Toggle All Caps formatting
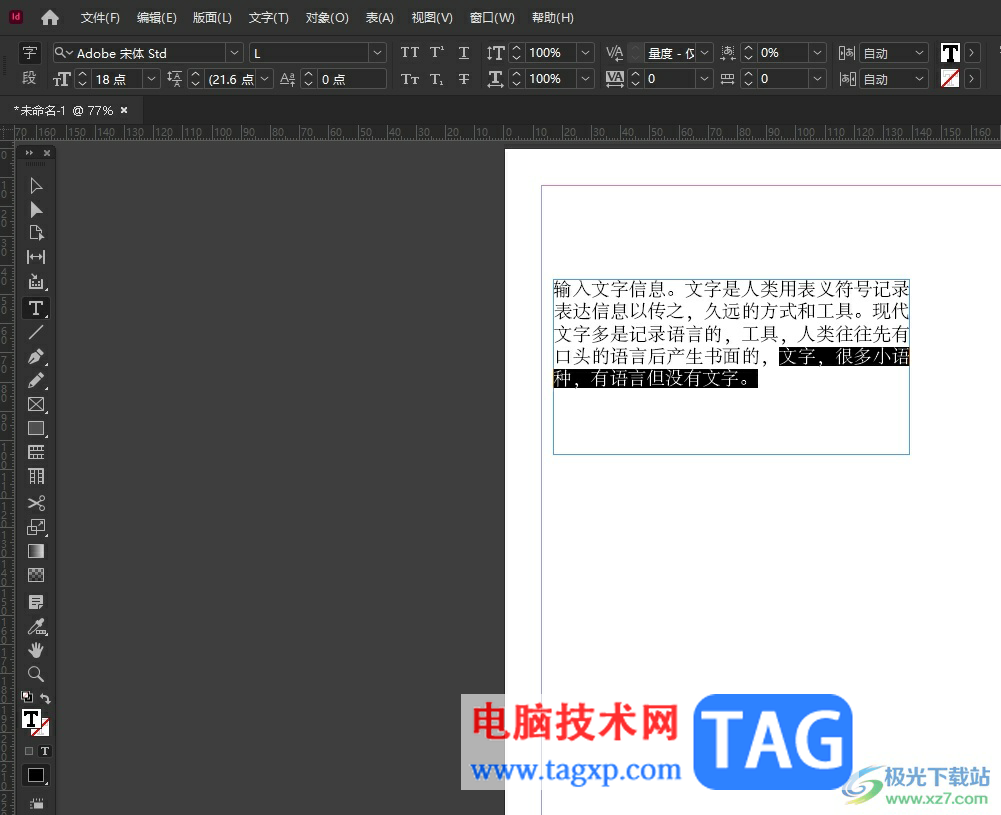 click(410, 52)
